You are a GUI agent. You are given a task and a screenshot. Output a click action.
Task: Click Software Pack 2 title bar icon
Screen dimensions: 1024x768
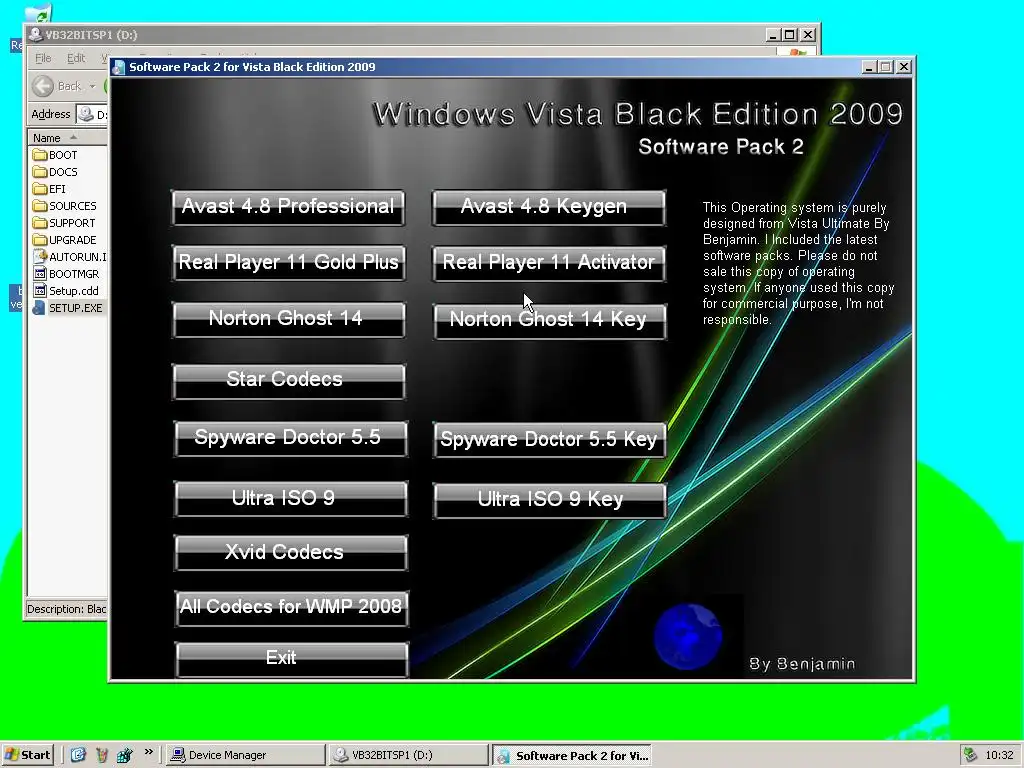coord(119,67)
